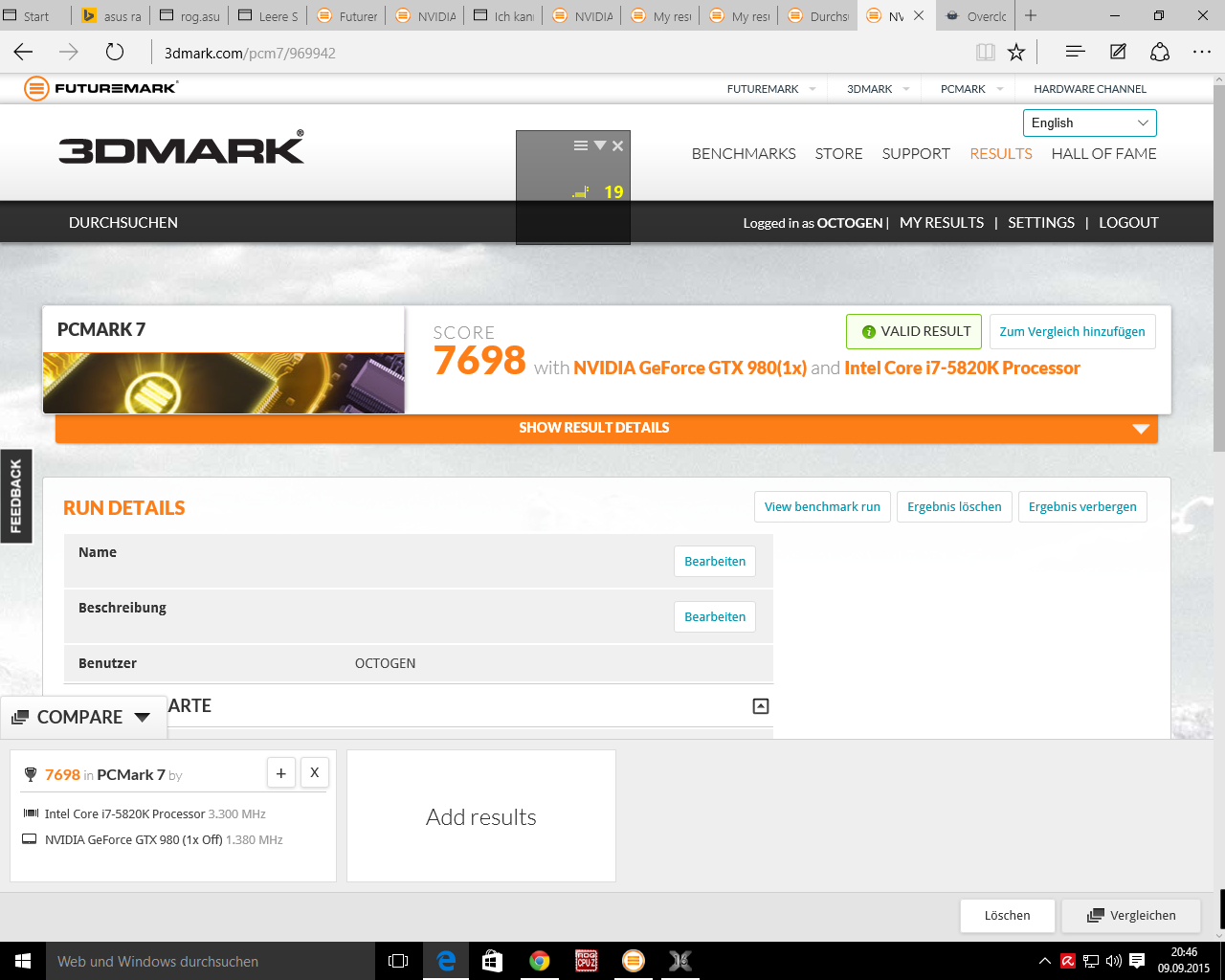Open Edge more actions menu

pyautogui.click(x=1202, y=53)
